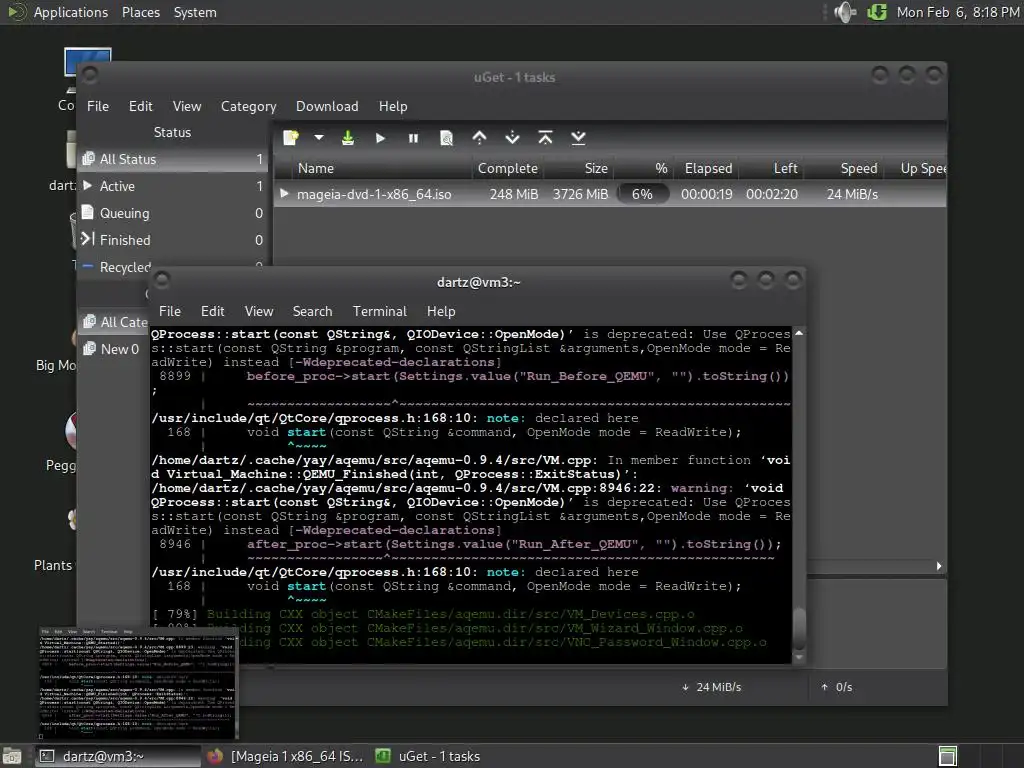Open the new-download dropdown arrow in uGet toolbar
The width and height of the screenshot is (1024, 768).
point(319,138)
